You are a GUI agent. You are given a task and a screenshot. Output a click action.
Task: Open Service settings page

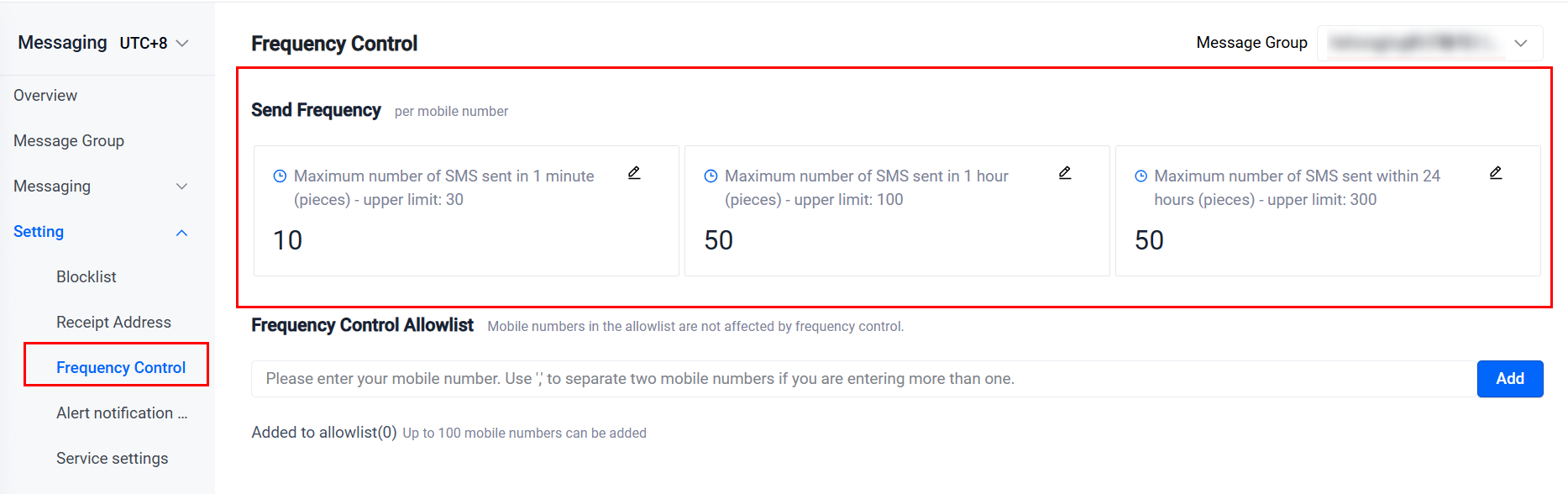pos(113,459)
